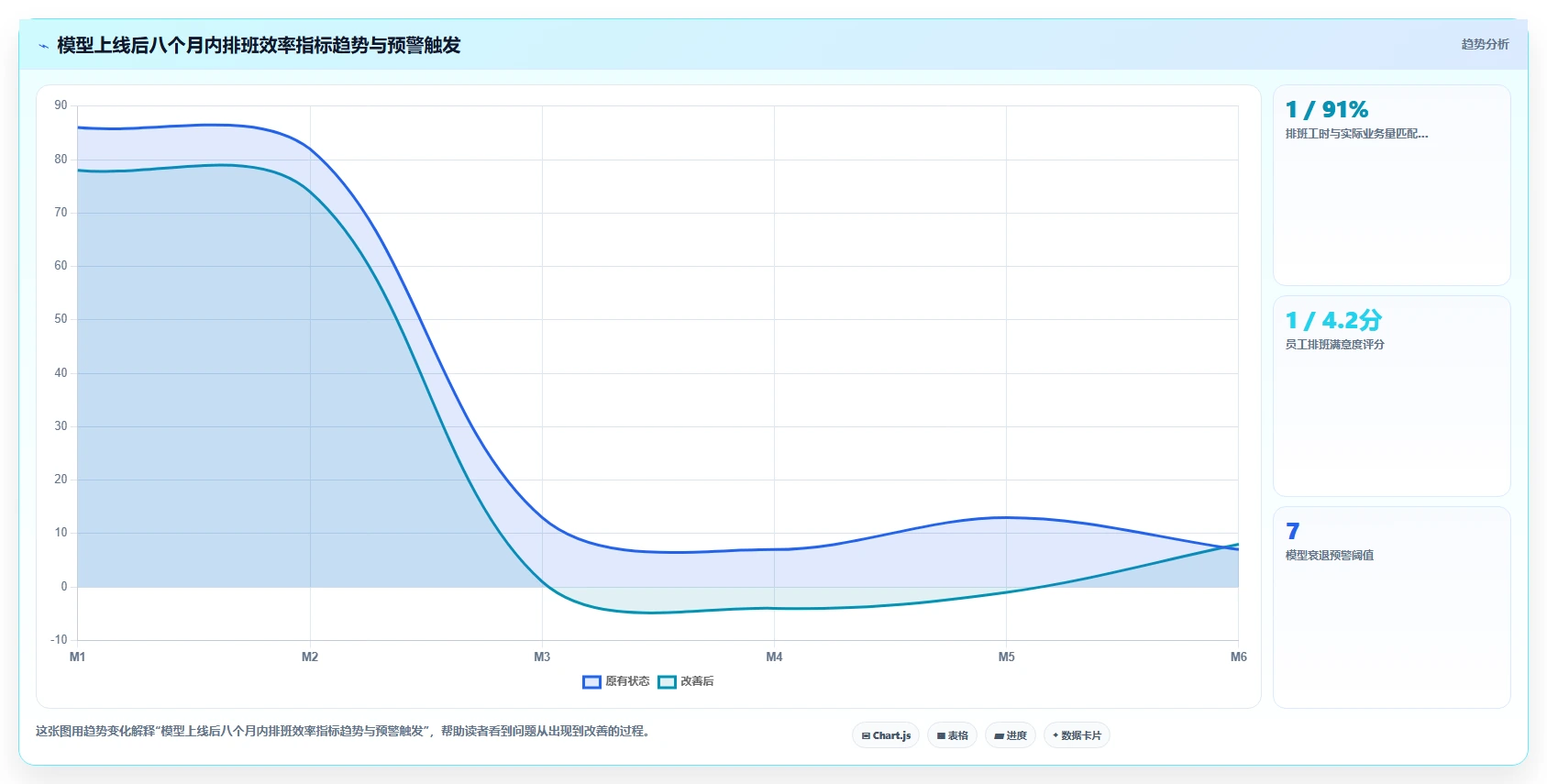Select the 数据卡片 pill tag
Viewport: 1547px width, 784px height.
(1077, 735)
